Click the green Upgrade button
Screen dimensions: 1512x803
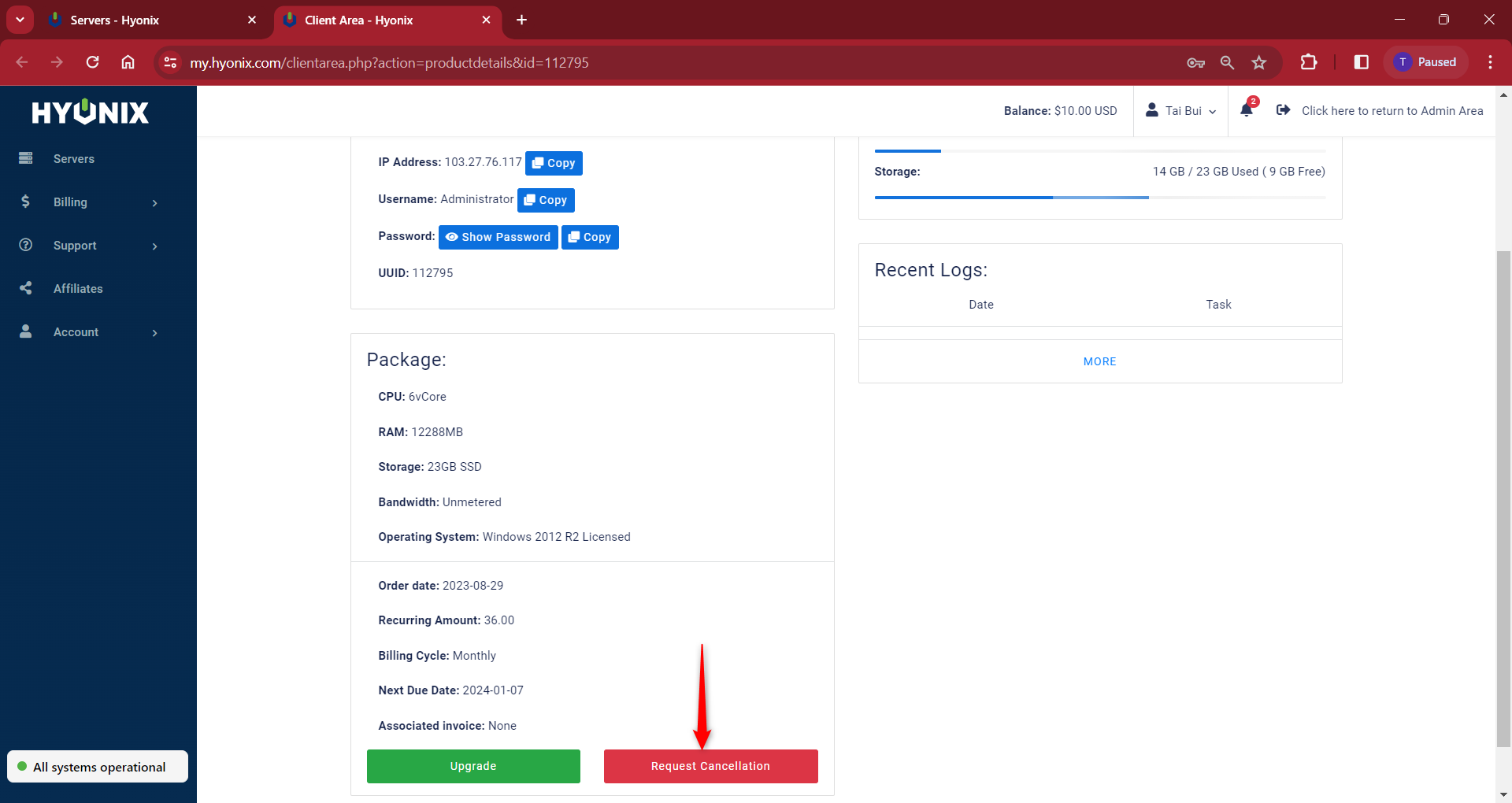(x=473, y=766)
